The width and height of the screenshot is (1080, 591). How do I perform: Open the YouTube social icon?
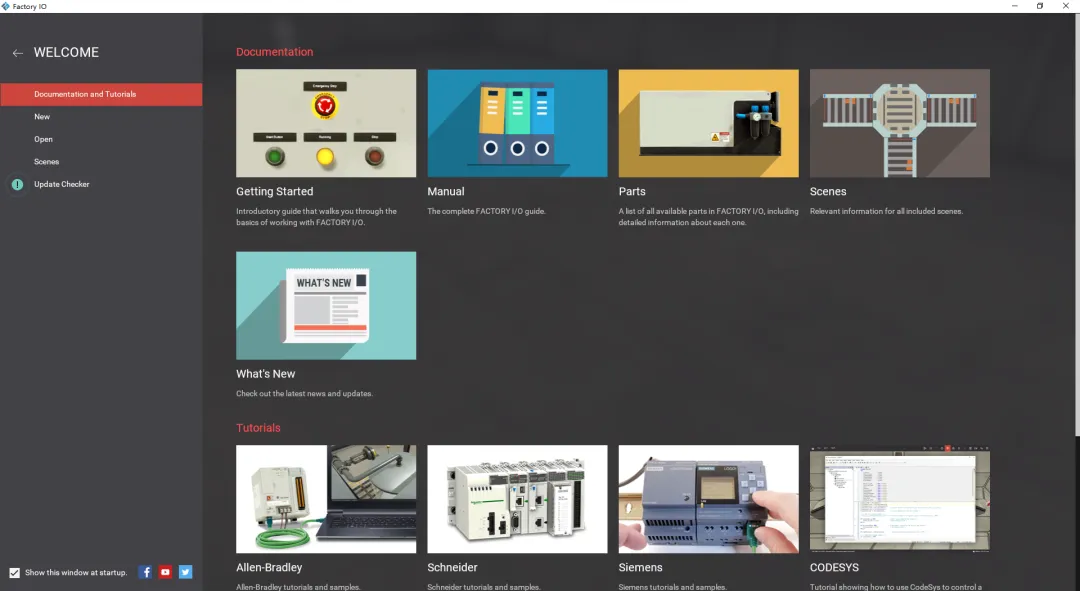tap(165, 572)
